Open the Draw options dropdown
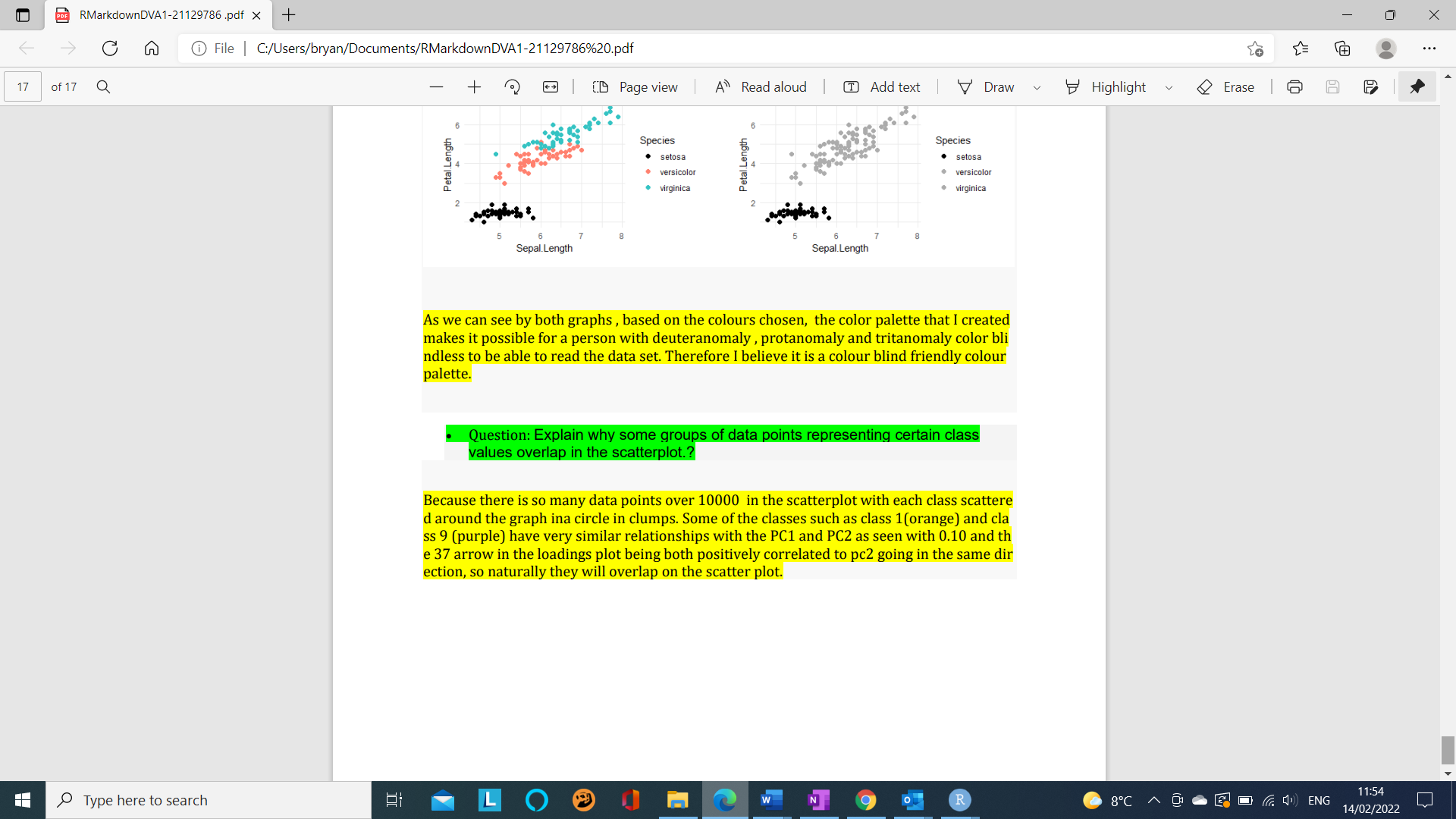This screenshot has width=1456, height=819. [1037, 87]
